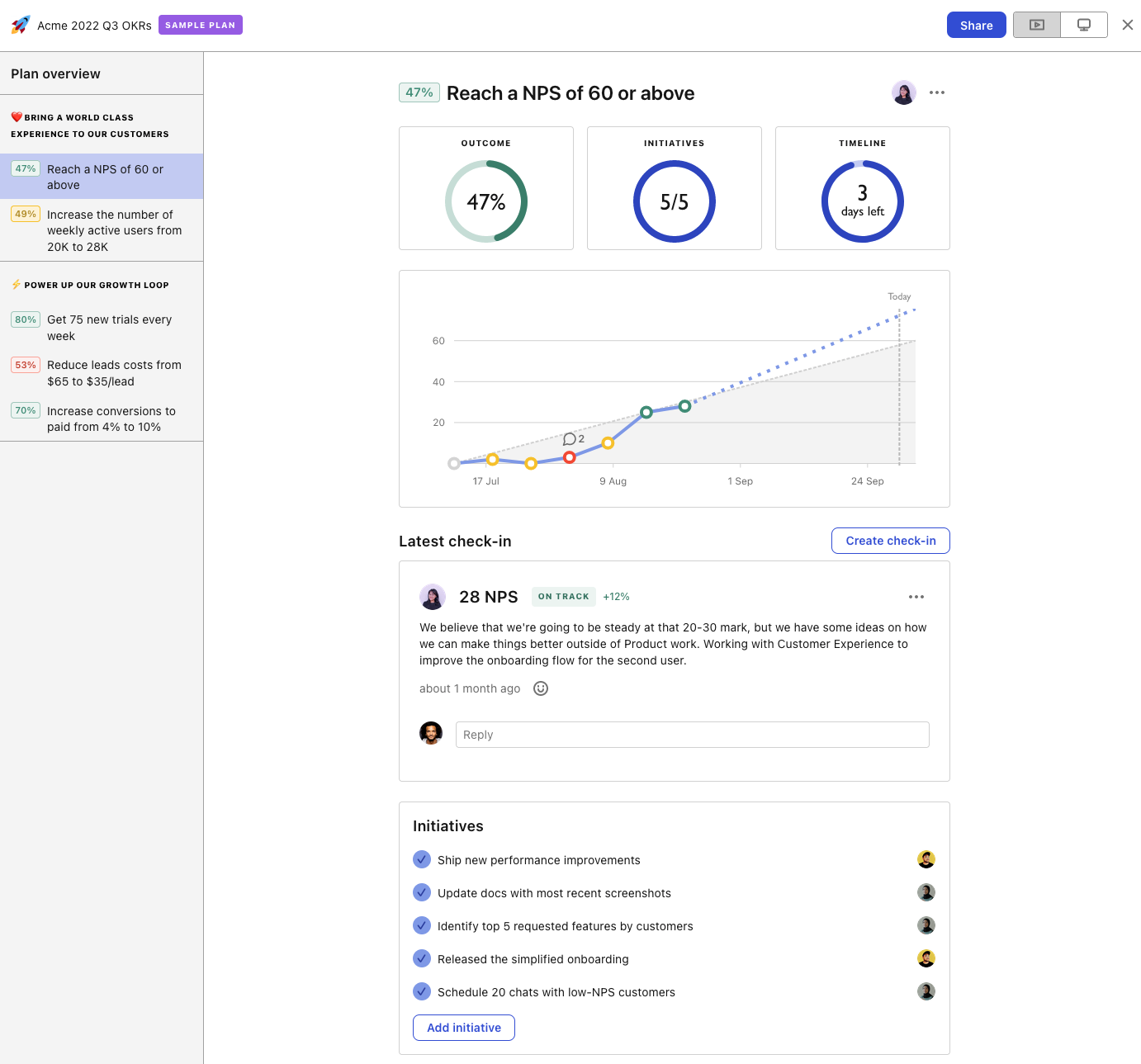
Task: Open presentation play mode icon
Action: click(1037, 25)
